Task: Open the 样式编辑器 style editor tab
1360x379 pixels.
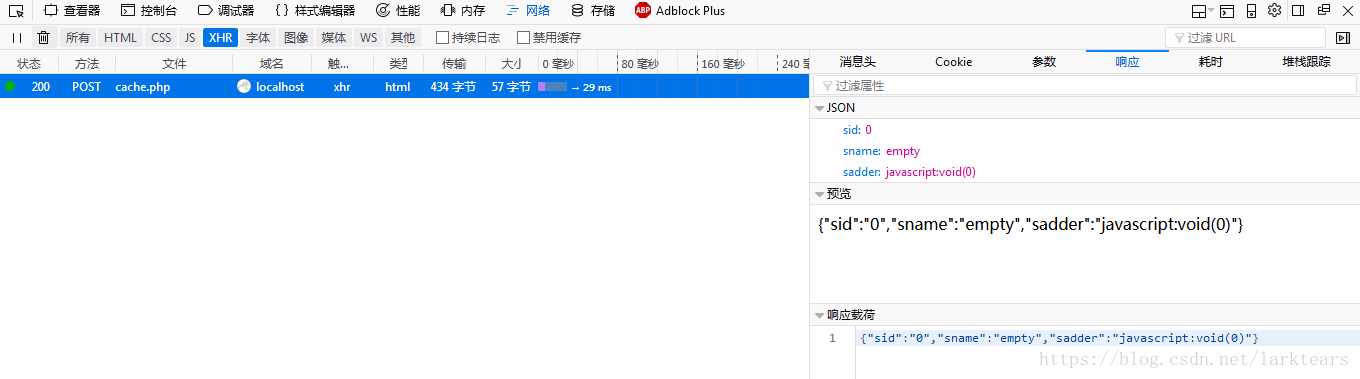Action: [314, 11]
